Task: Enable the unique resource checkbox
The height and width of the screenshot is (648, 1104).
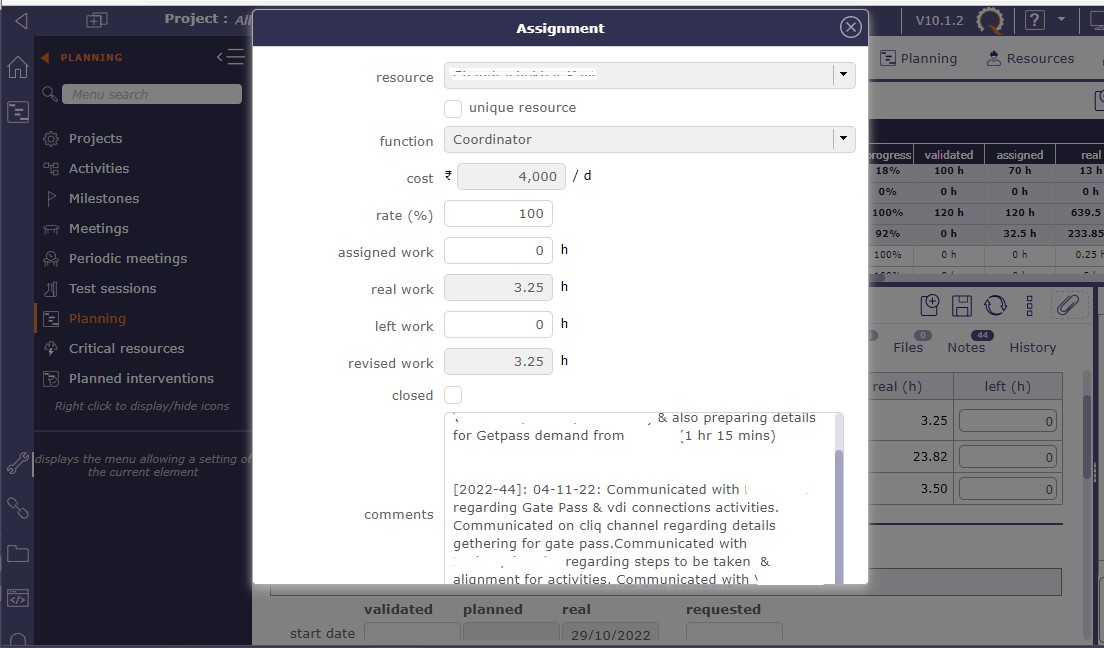Action: tap(453, 108)
